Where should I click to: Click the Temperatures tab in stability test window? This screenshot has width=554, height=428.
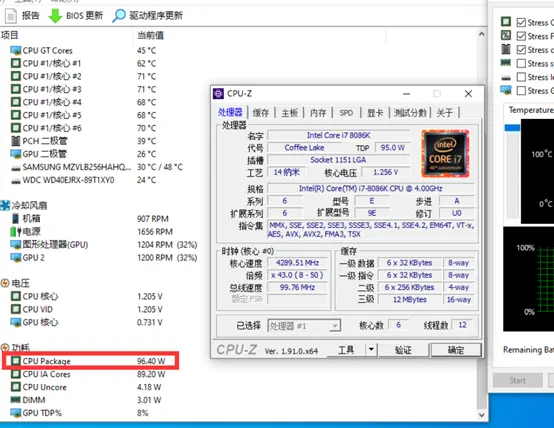[x=530, y=110]
